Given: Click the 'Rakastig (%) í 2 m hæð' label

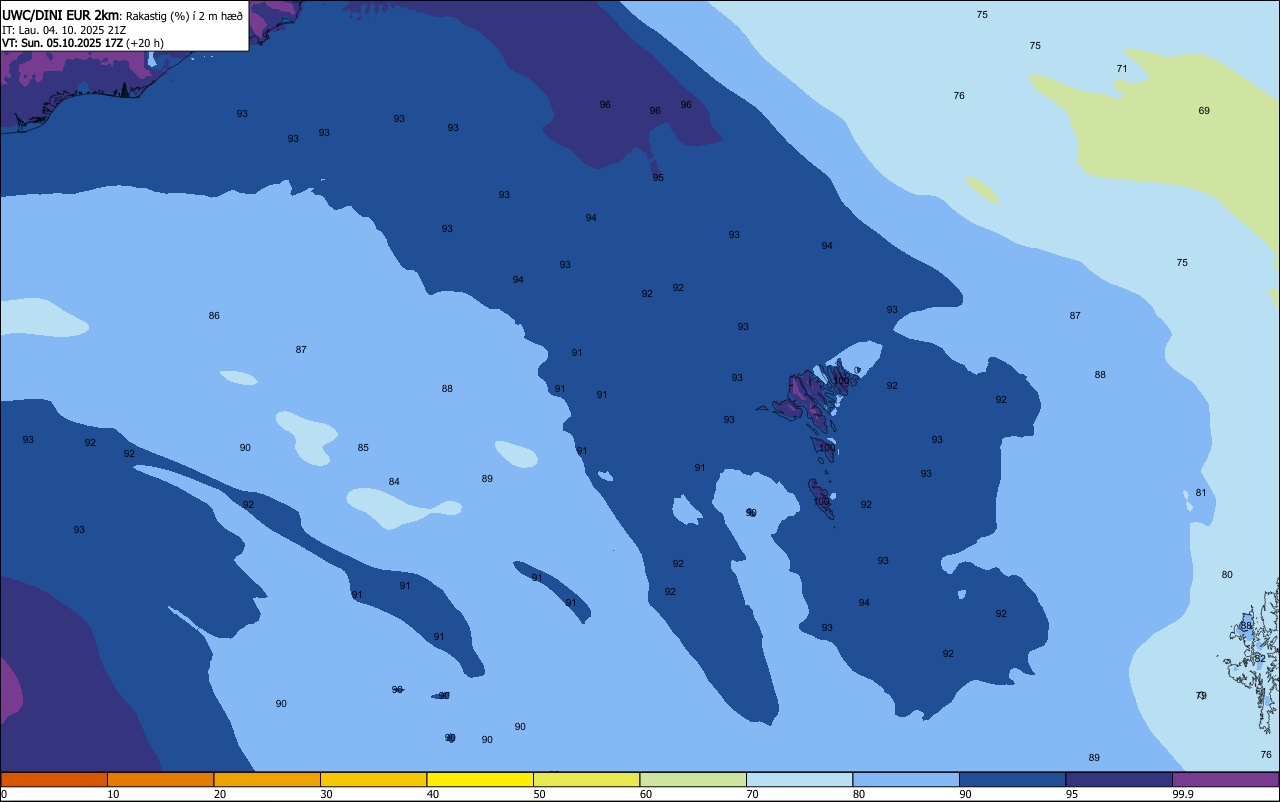Looking at the screenshot, I should click(x=184, y=15).
